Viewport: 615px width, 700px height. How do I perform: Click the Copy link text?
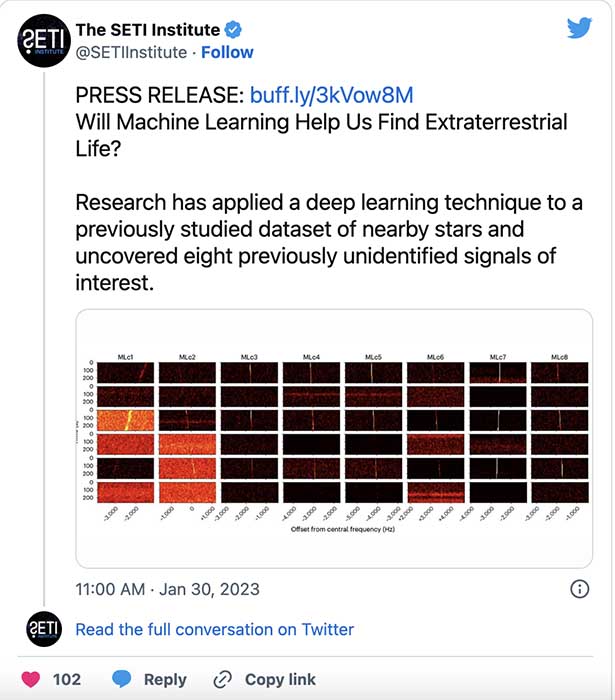pyautogui.click(x=280, y=679)
